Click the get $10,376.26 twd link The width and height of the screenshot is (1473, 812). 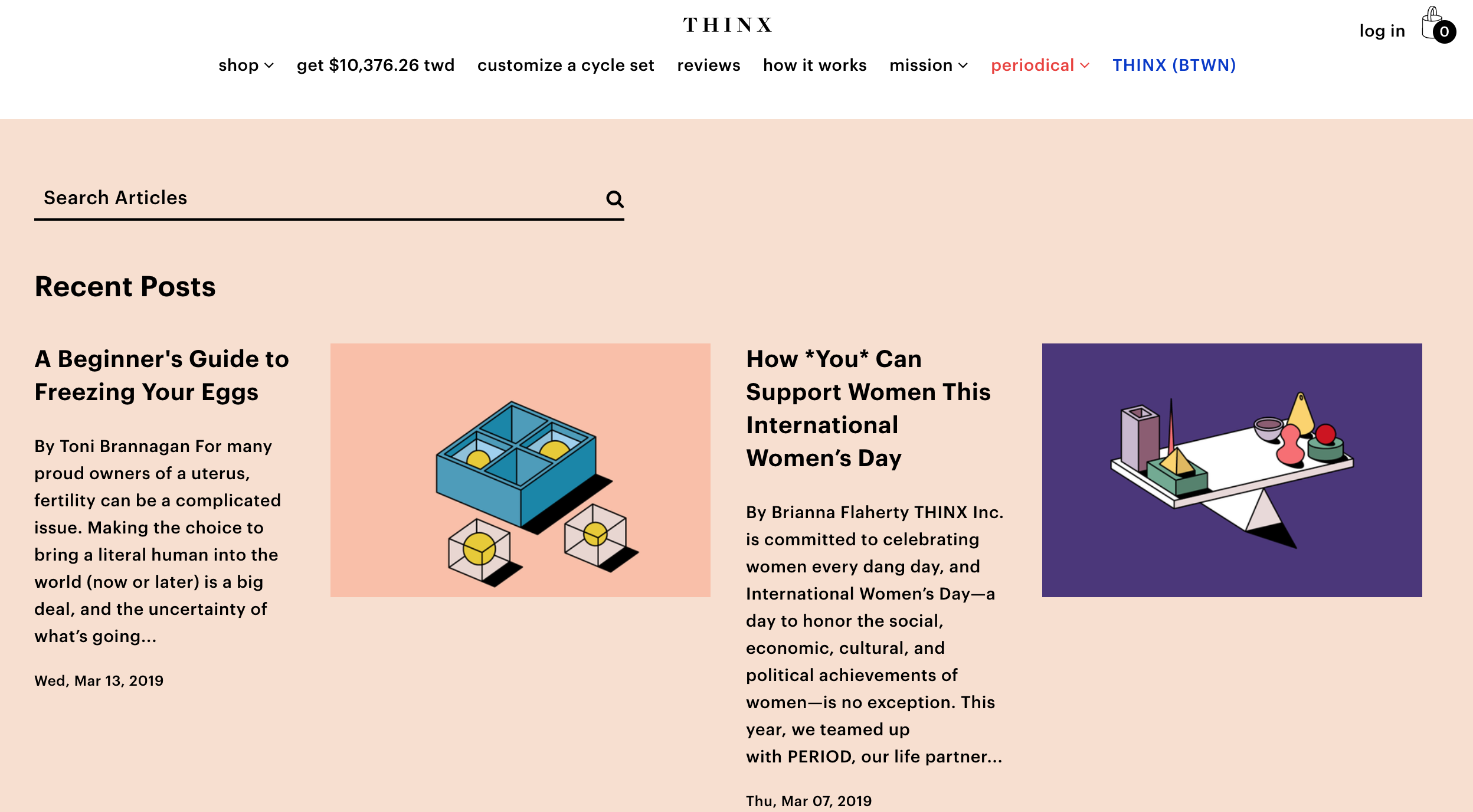(375, 66)
